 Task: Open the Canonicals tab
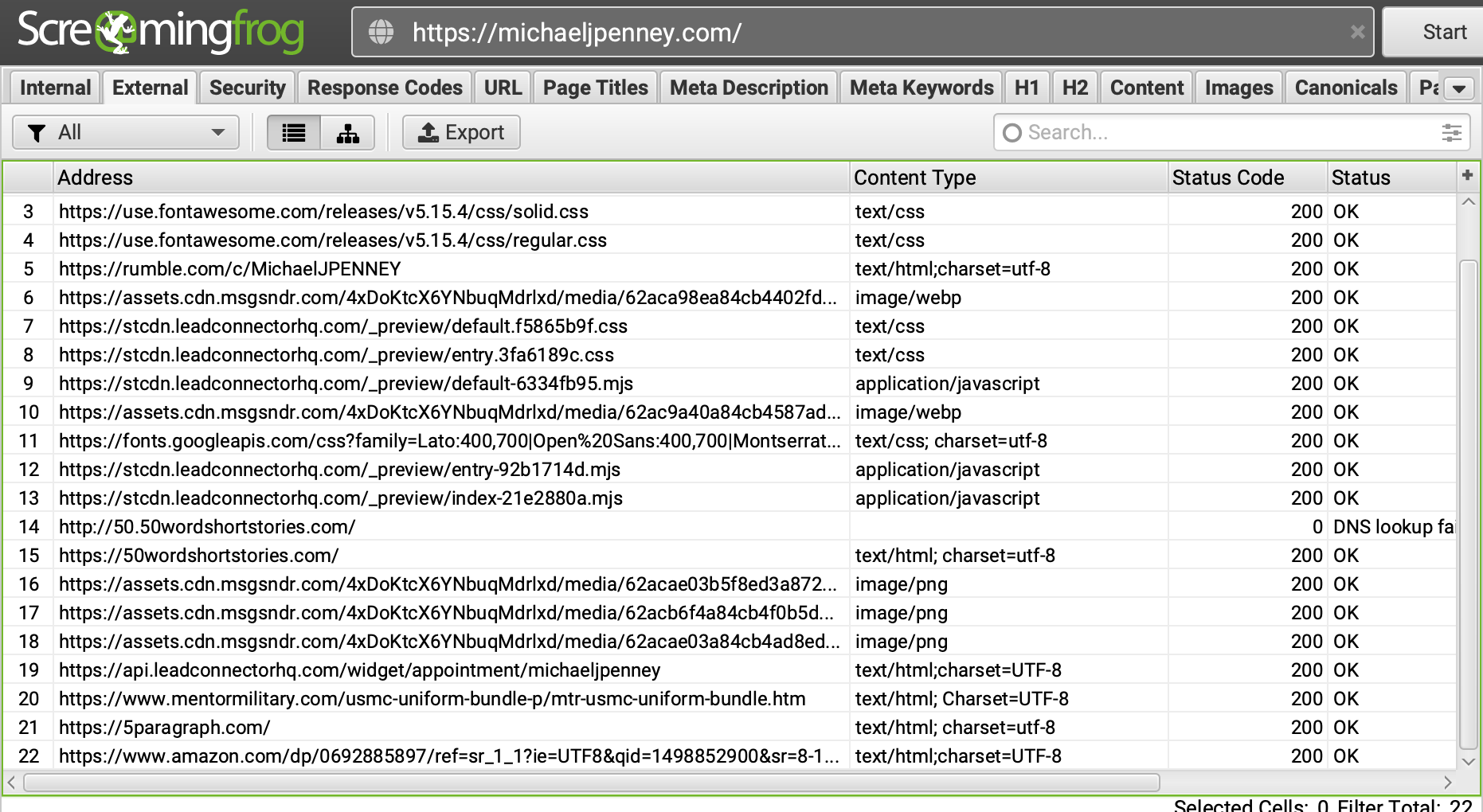pyautogui.click(x=1346, y=88)
